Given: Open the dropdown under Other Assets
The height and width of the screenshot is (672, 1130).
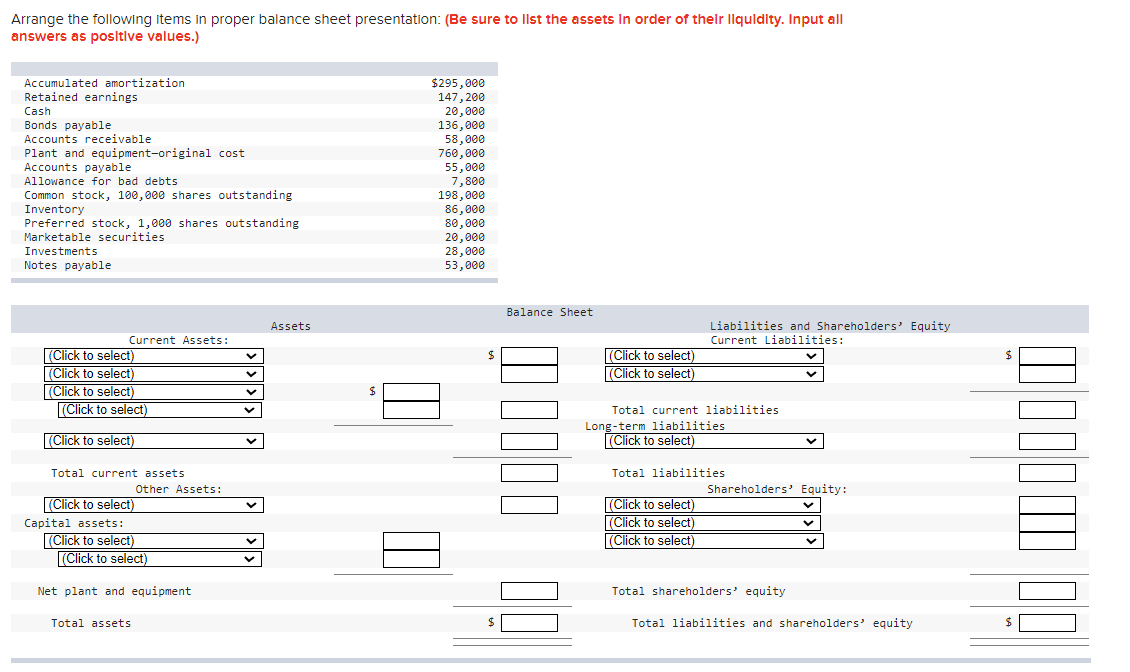Looking at the screenshot, I should pyautogui.click(x=153, y=504).
